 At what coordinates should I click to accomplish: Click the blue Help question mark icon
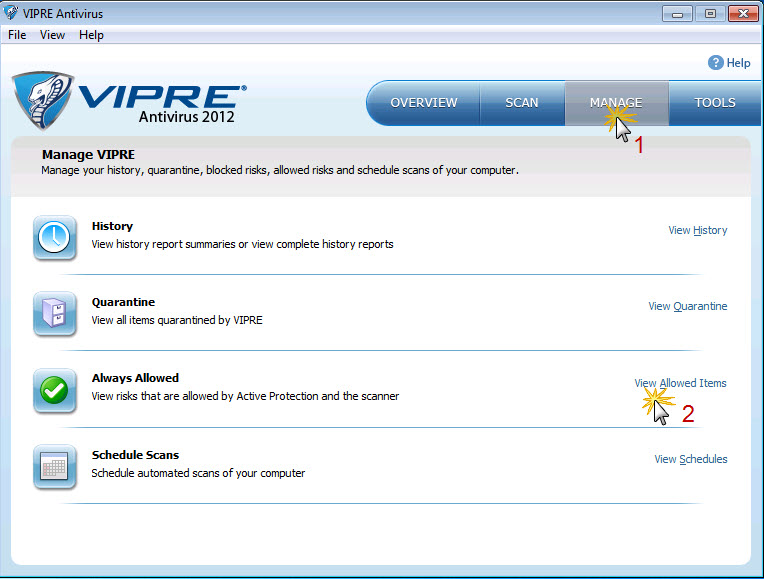(715, 62)
